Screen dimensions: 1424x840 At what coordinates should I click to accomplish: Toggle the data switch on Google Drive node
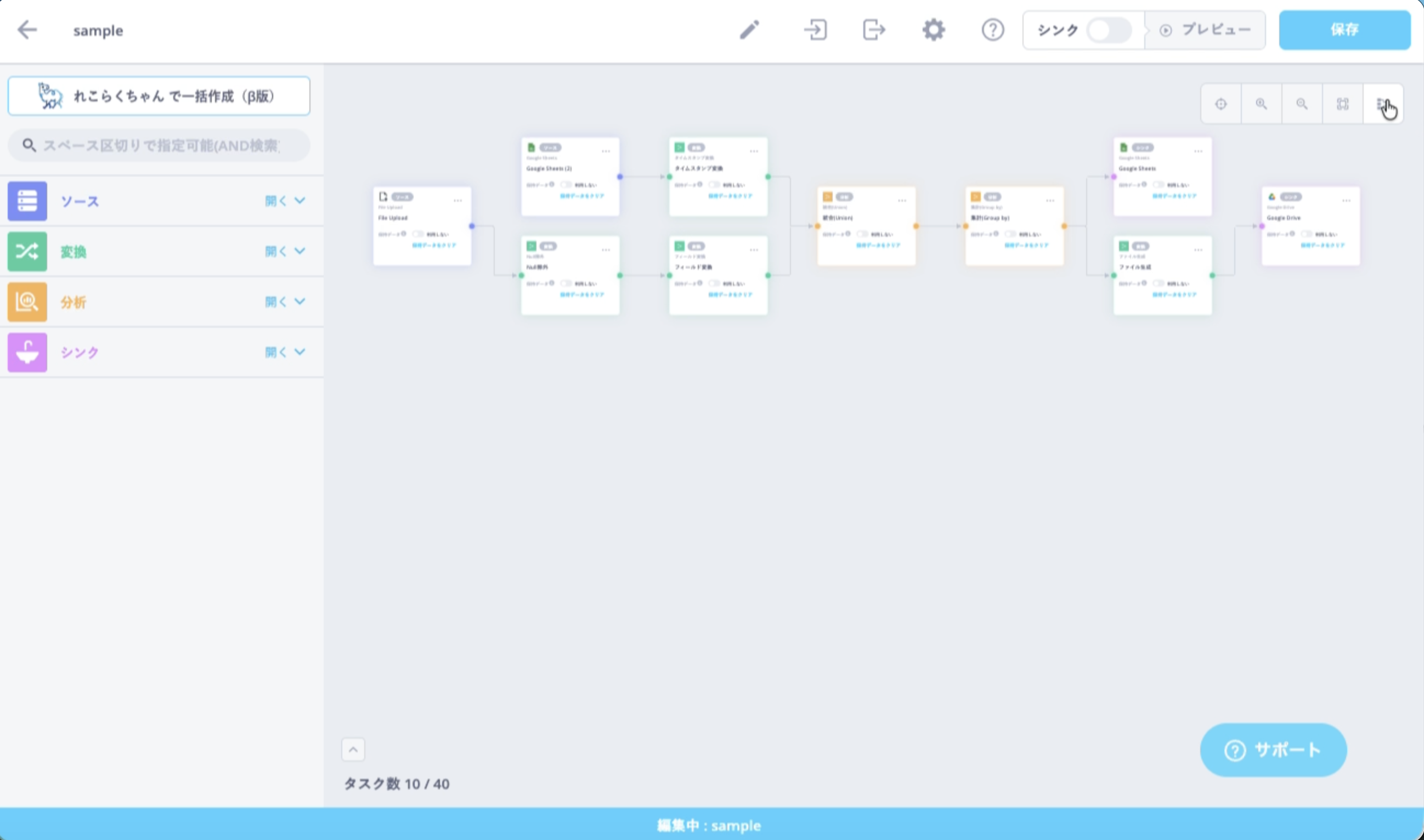[x=1306, y=234]
